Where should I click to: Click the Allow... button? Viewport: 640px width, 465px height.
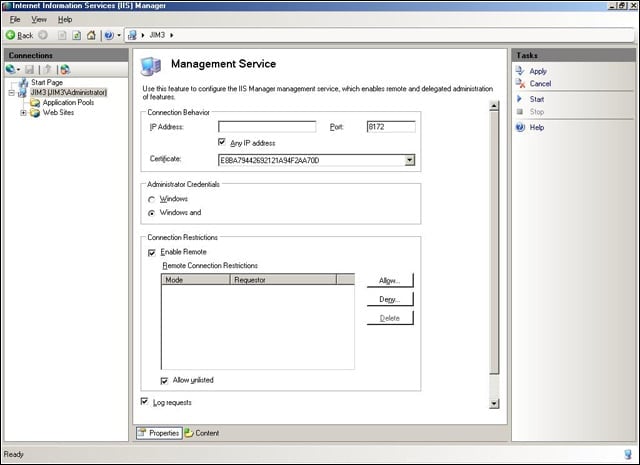[x=390, y=280]
